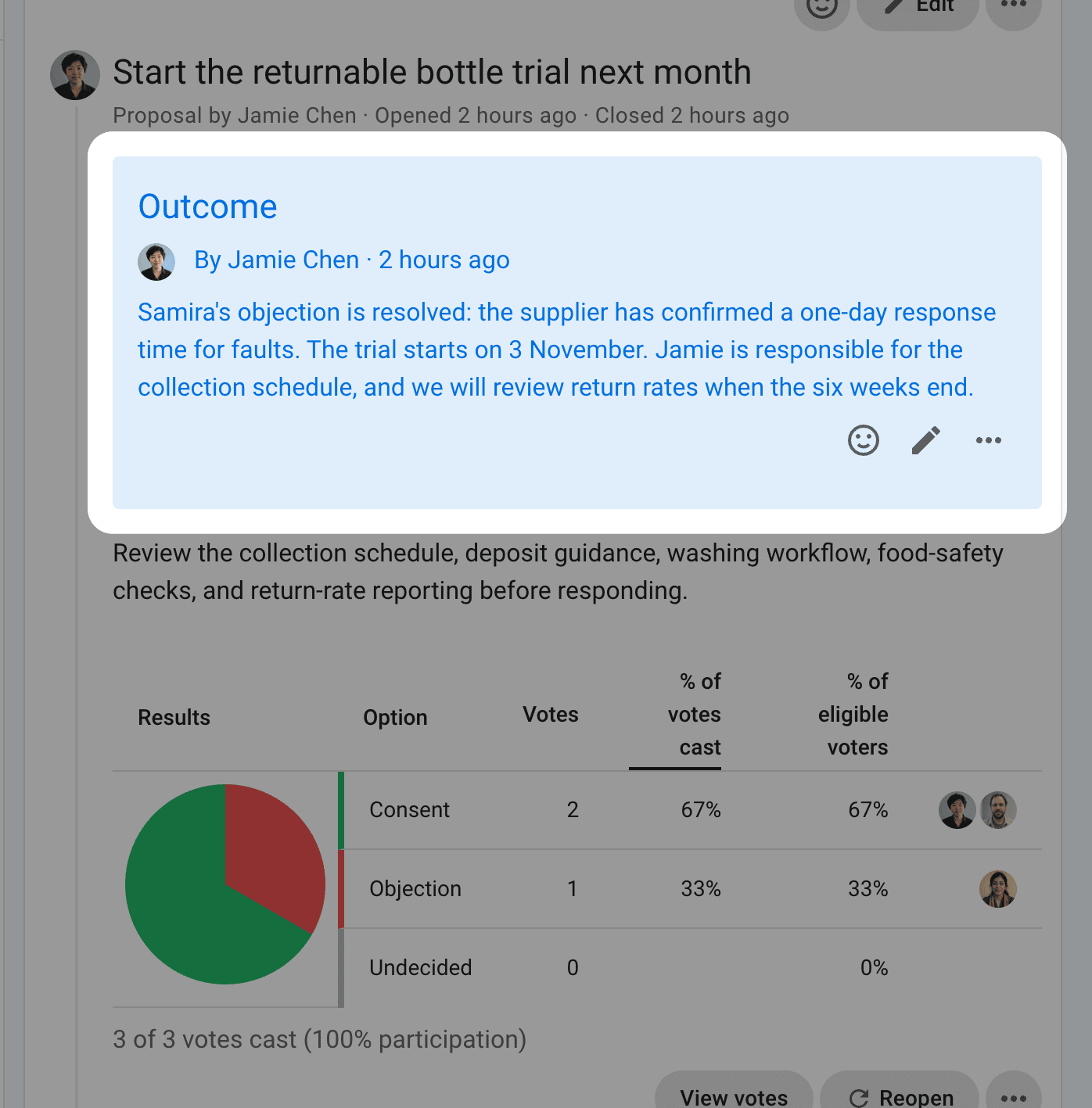Open the bottom ellipsis menu beside Reopen
Viewport: 1092px width, 1108px height.
(1014, 1092)
